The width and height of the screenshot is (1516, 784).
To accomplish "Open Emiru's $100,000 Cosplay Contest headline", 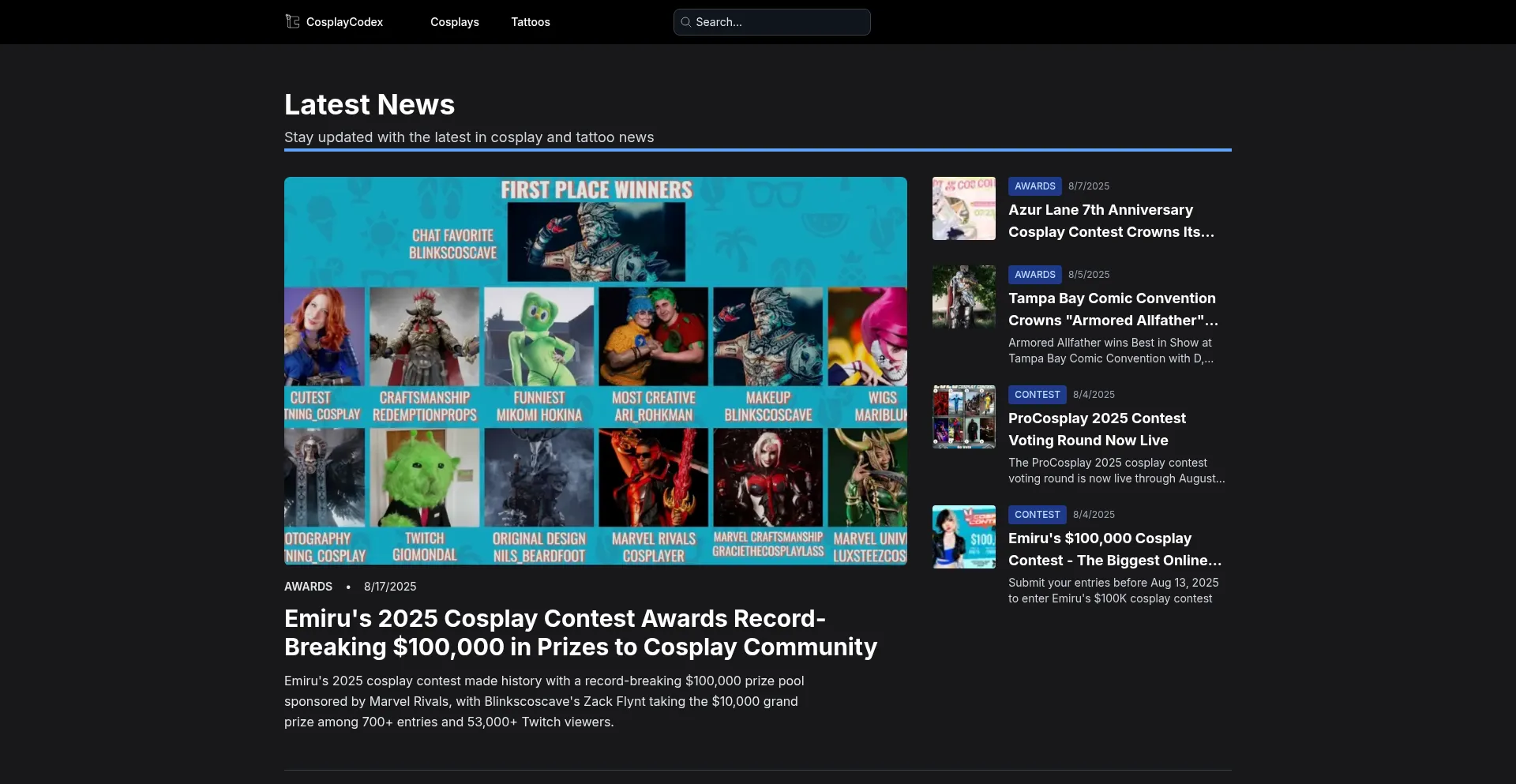I will (1115, 550).
